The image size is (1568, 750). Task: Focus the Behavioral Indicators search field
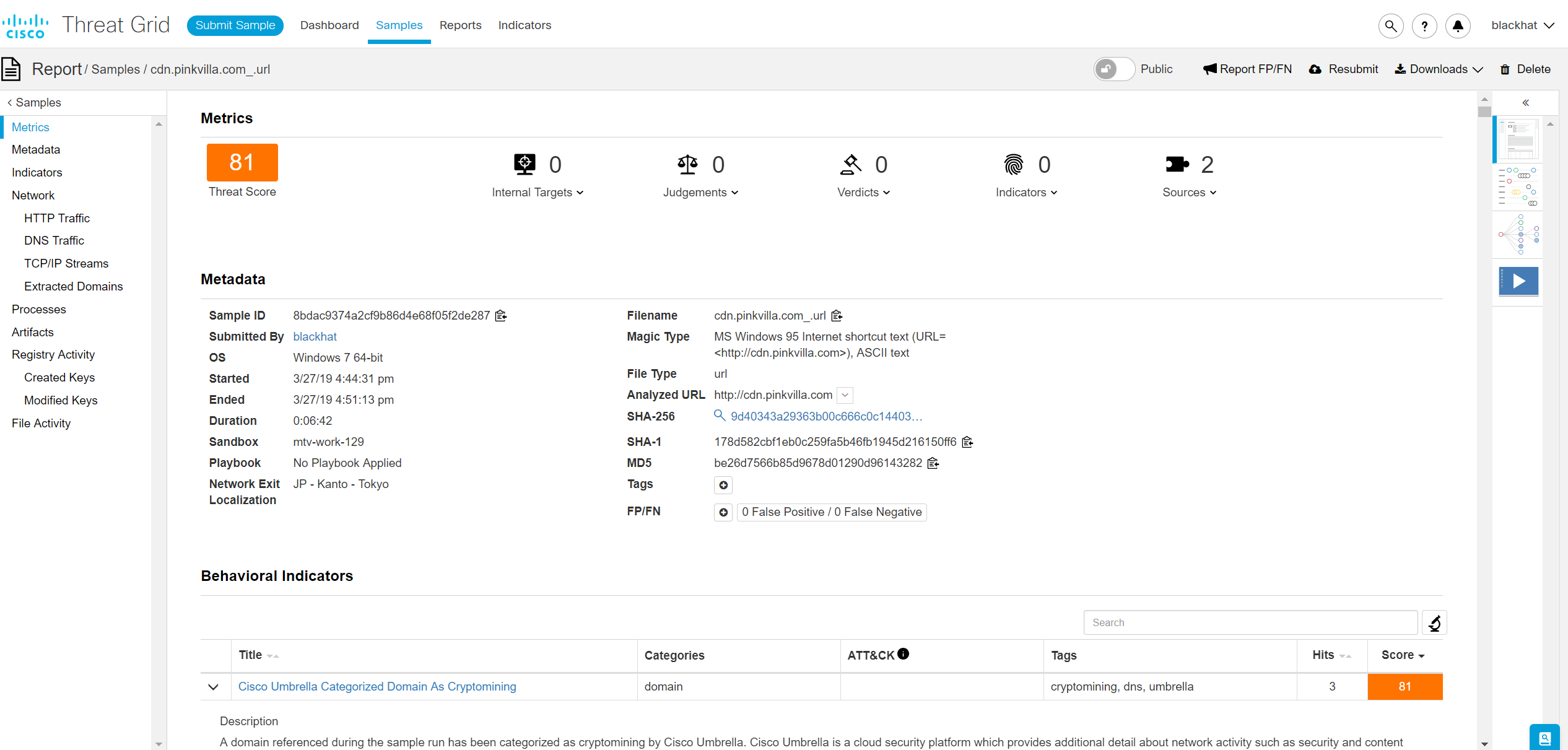(1250, 622)
